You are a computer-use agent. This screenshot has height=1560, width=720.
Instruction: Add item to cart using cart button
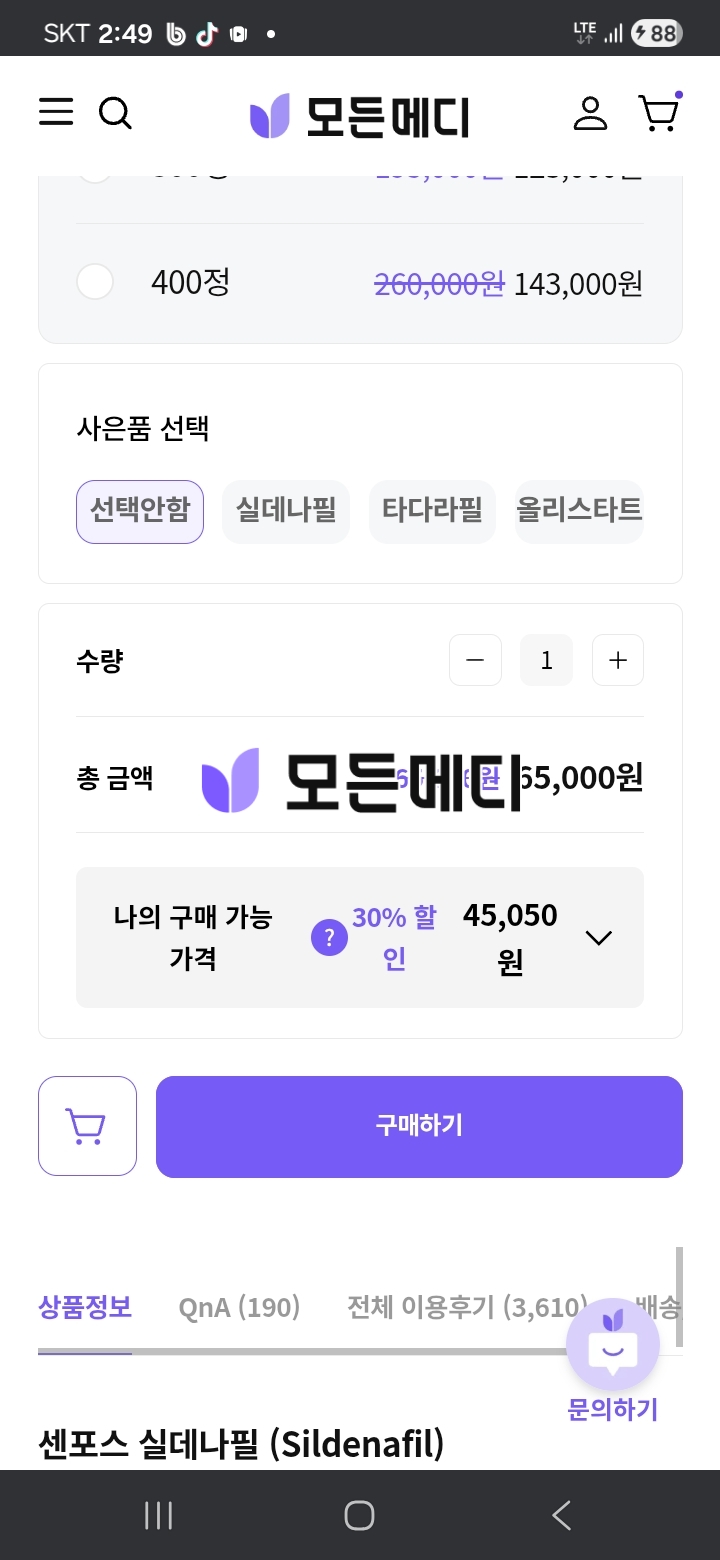point(87,1126)
